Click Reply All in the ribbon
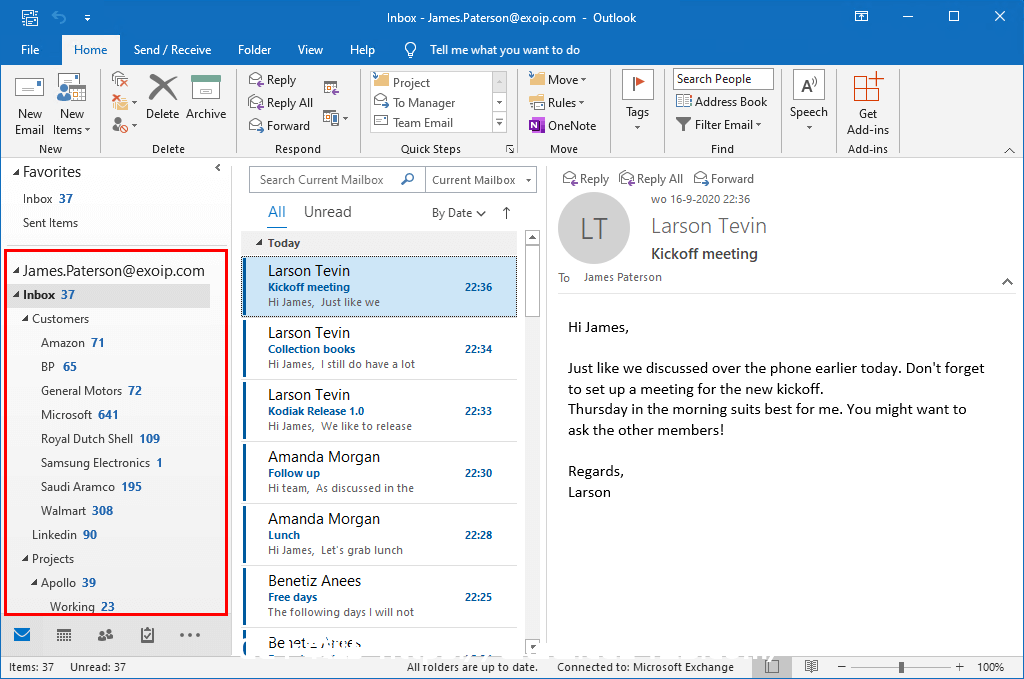 tap(281, 103)
